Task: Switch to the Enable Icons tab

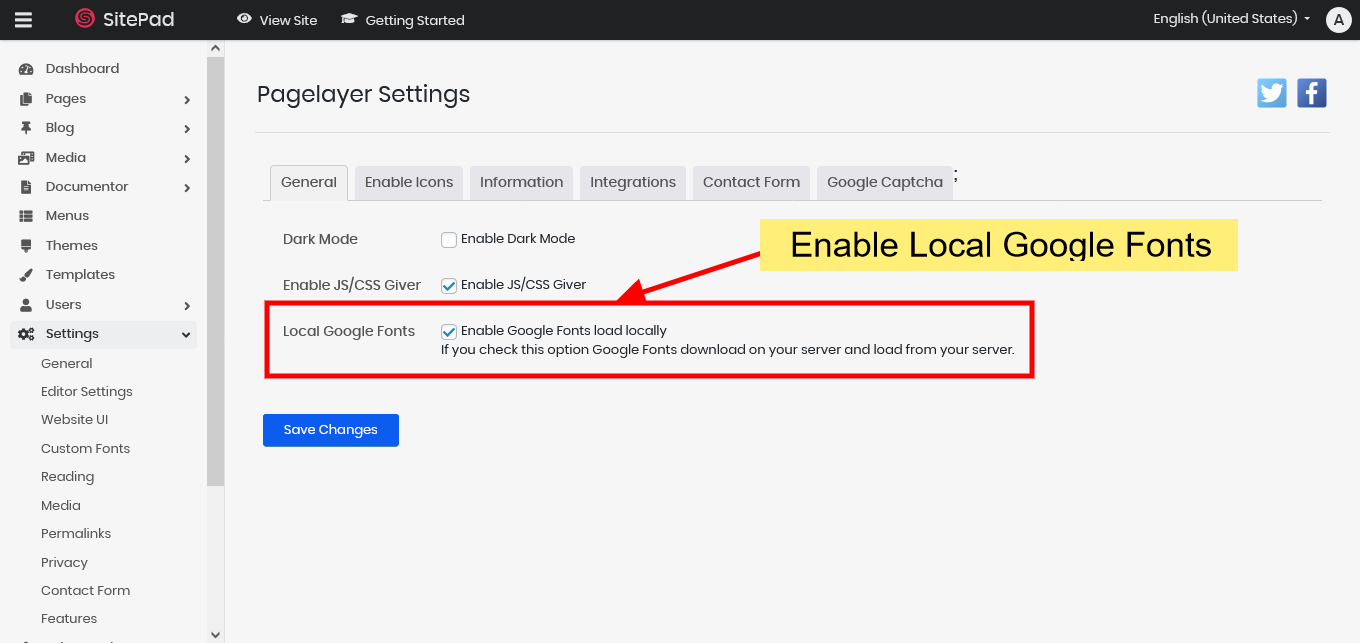Action: point(409,183)
